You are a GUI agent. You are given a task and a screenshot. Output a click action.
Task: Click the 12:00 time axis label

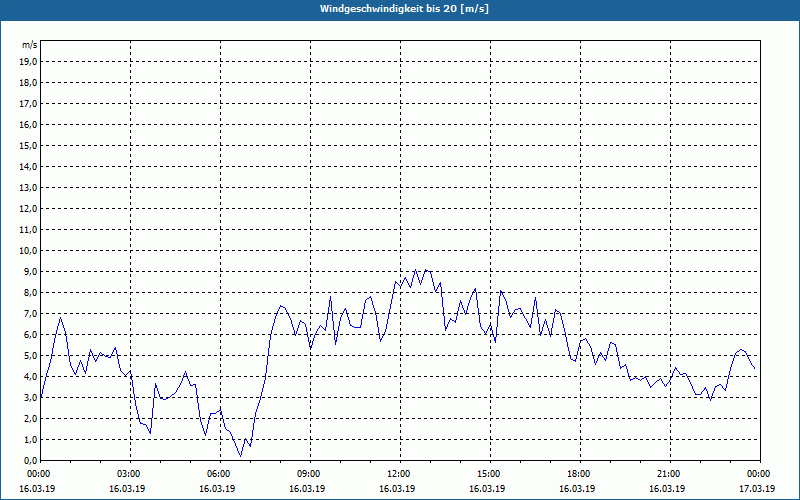(398, 474)
